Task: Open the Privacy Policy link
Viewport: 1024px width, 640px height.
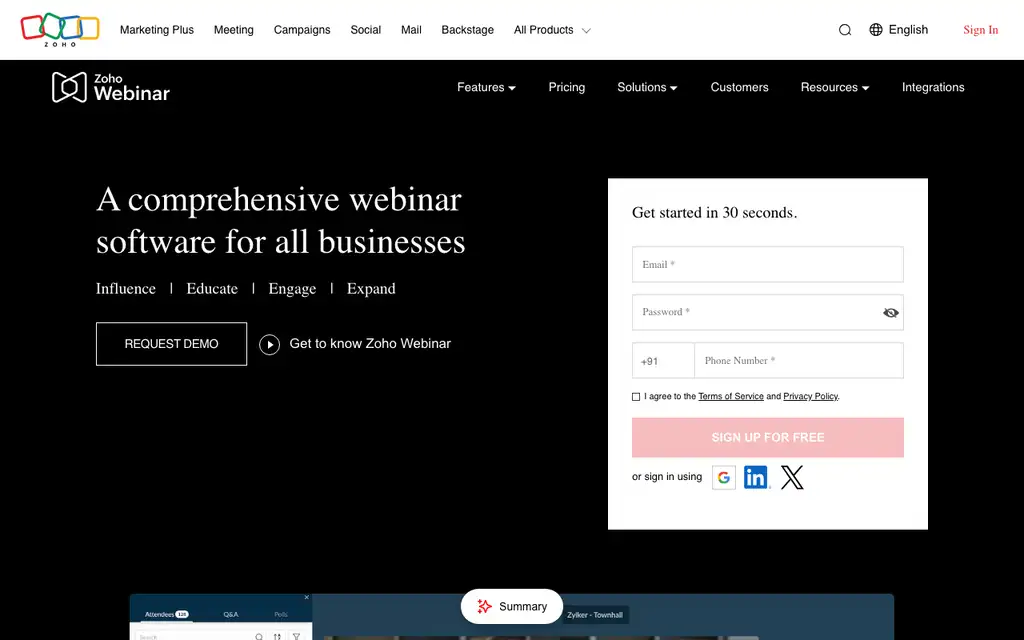Action: tap(810, 396)
